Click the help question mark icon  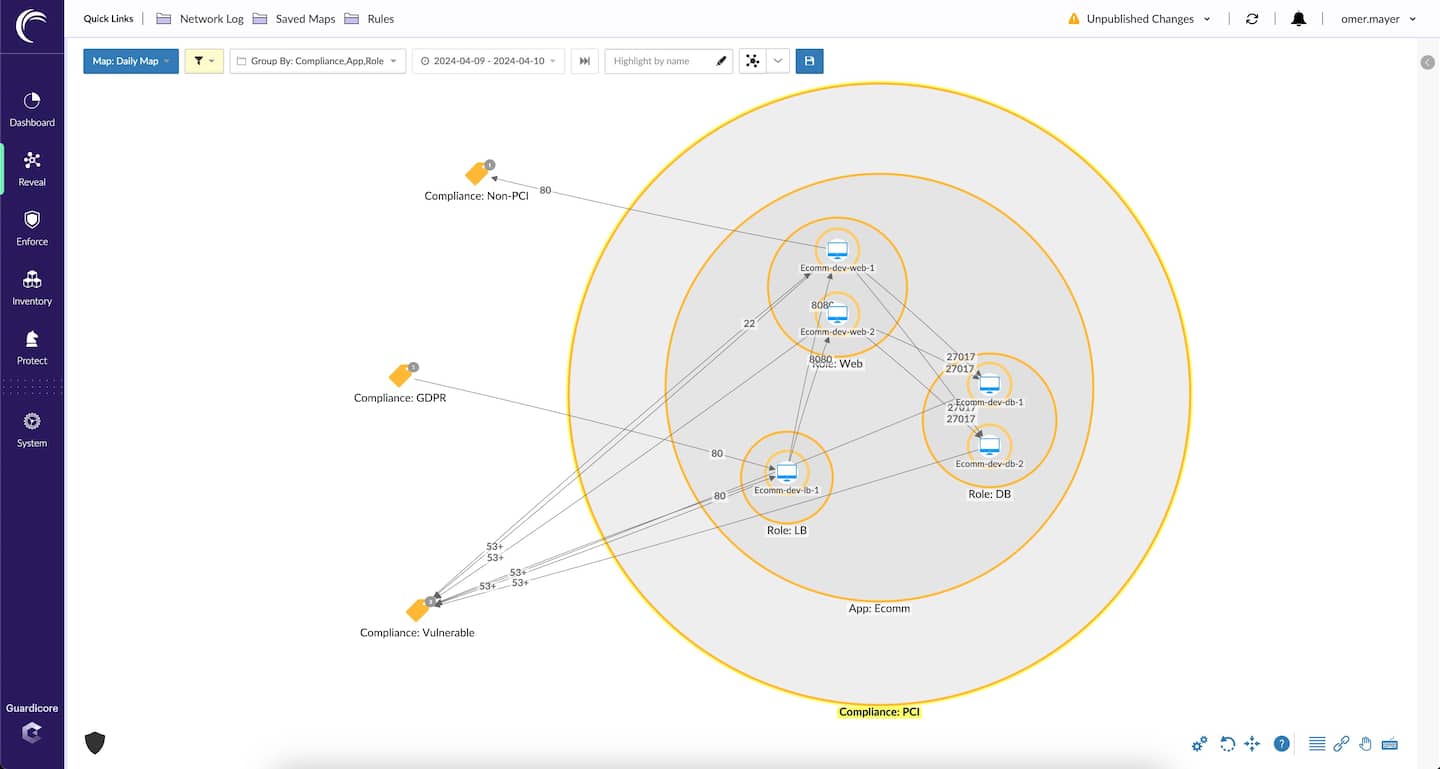click(x=1281, y=744)
